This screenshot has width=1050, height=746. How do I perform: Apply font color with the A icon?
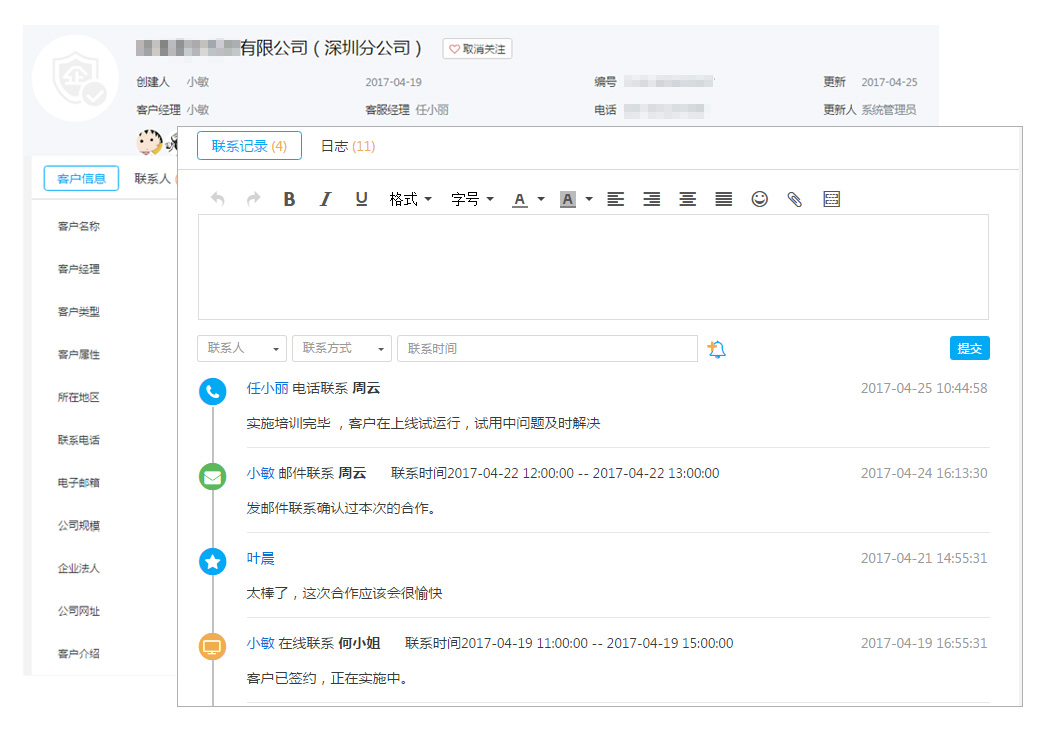520,200
